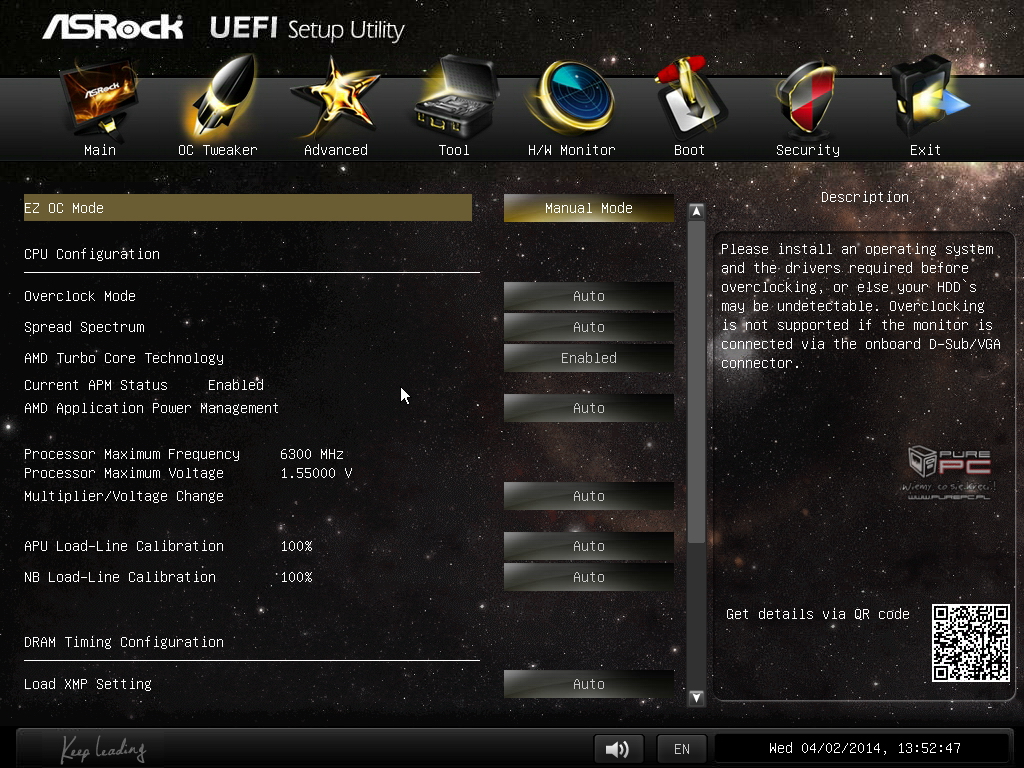
Task: Open the Advanced star icon
Action: click(x=335, y=98)
